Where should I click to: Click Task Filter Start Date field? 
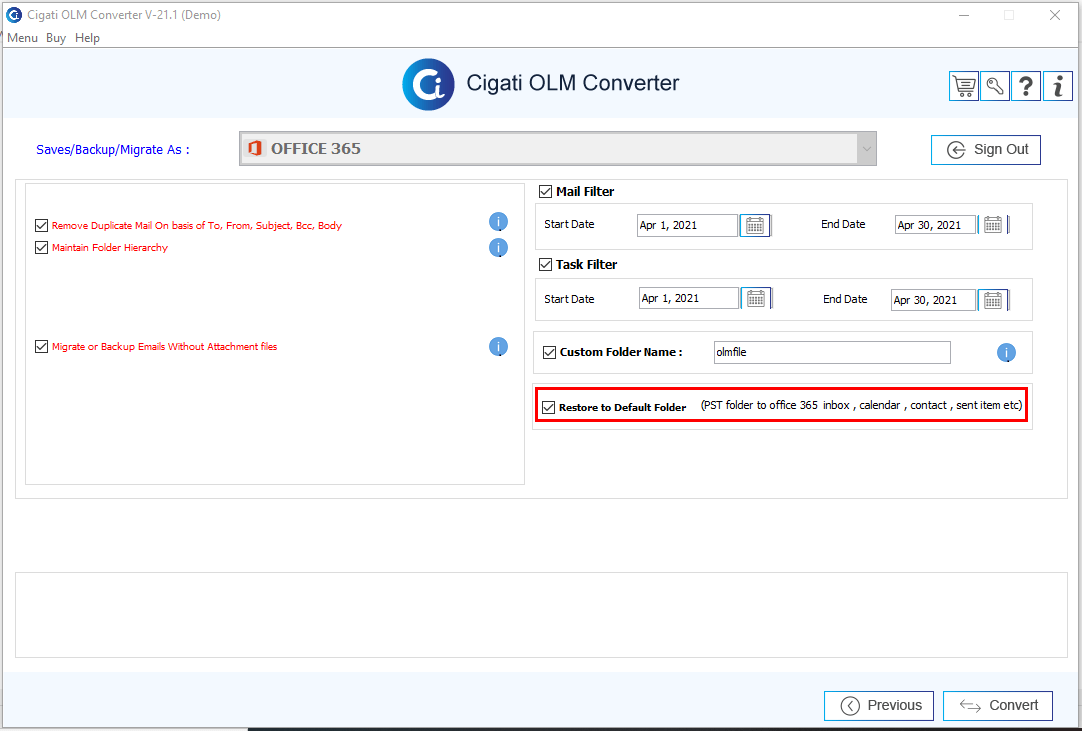[x=689, y=298]
